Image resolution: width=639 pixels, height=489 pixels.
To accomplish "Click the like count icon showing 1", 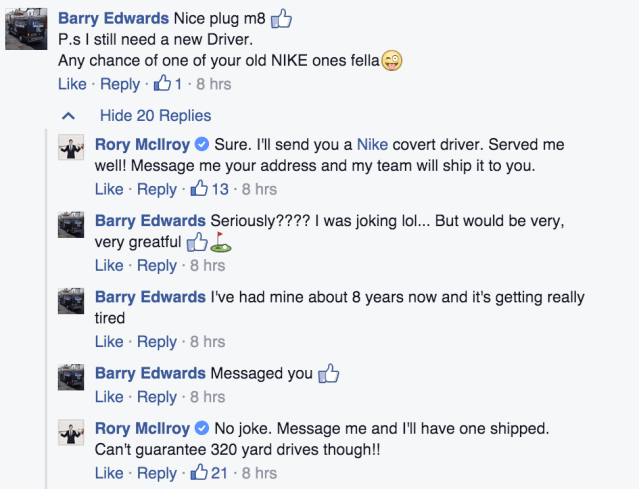I will coord(163,85).
